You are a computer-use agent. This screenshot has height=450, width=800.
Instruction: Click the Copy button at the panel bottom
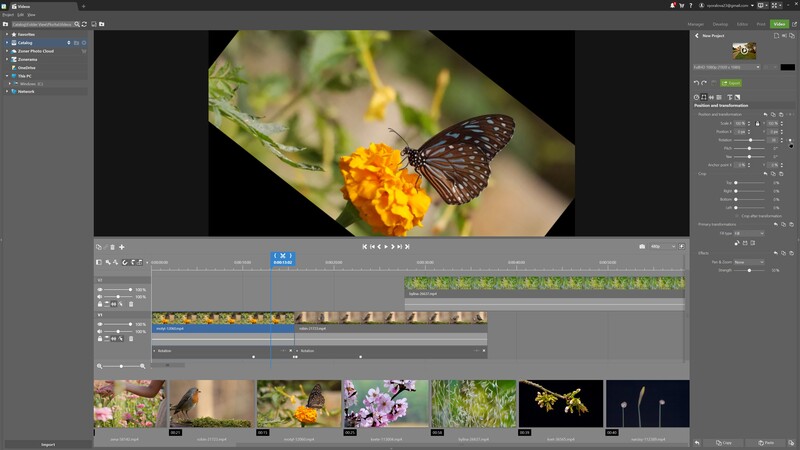[723, 443]
